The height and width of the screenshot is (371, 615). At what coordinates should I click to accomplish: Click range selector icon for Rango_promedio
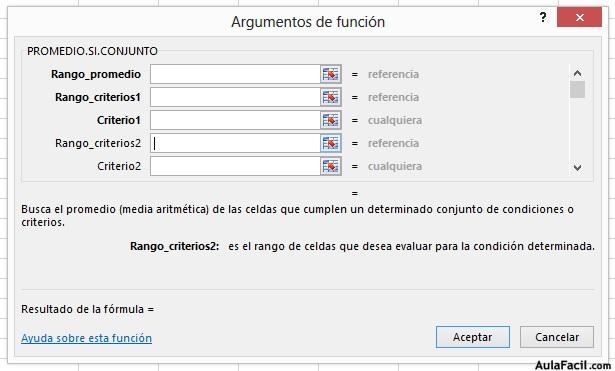point(331,74)
